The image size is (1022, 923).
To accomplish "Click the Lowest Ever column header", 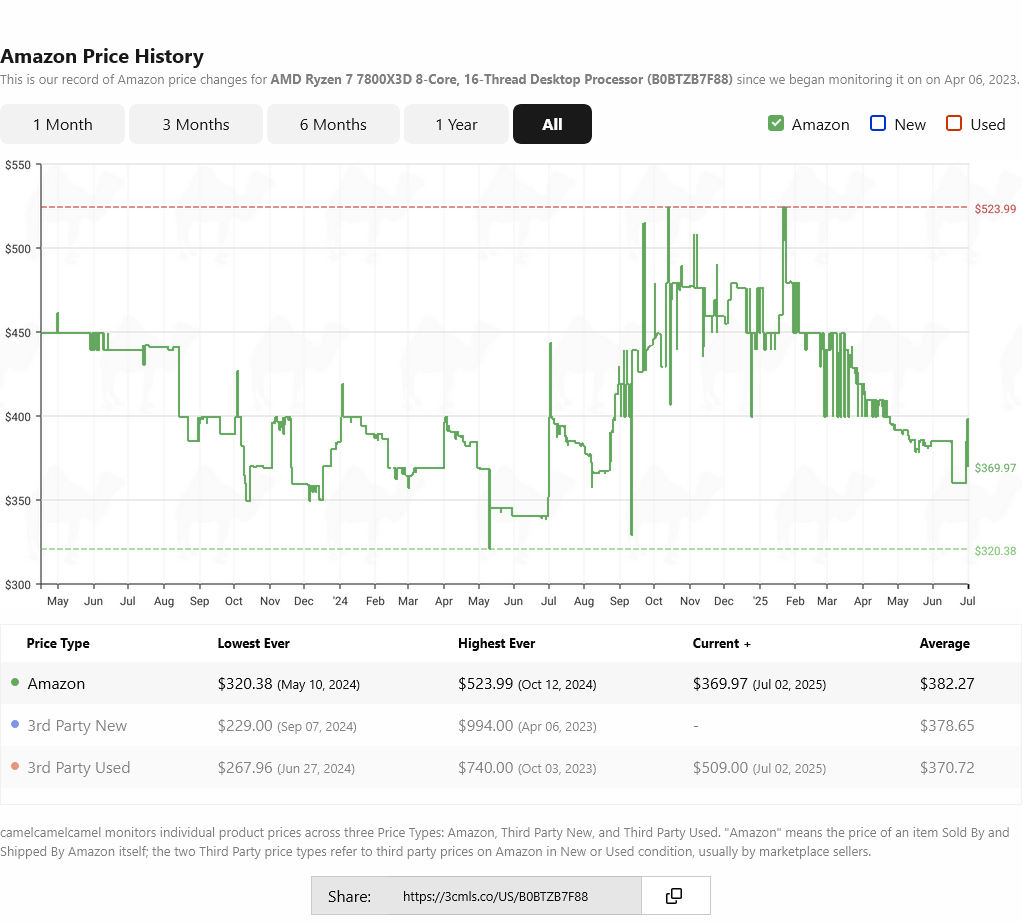I will 254,643.
